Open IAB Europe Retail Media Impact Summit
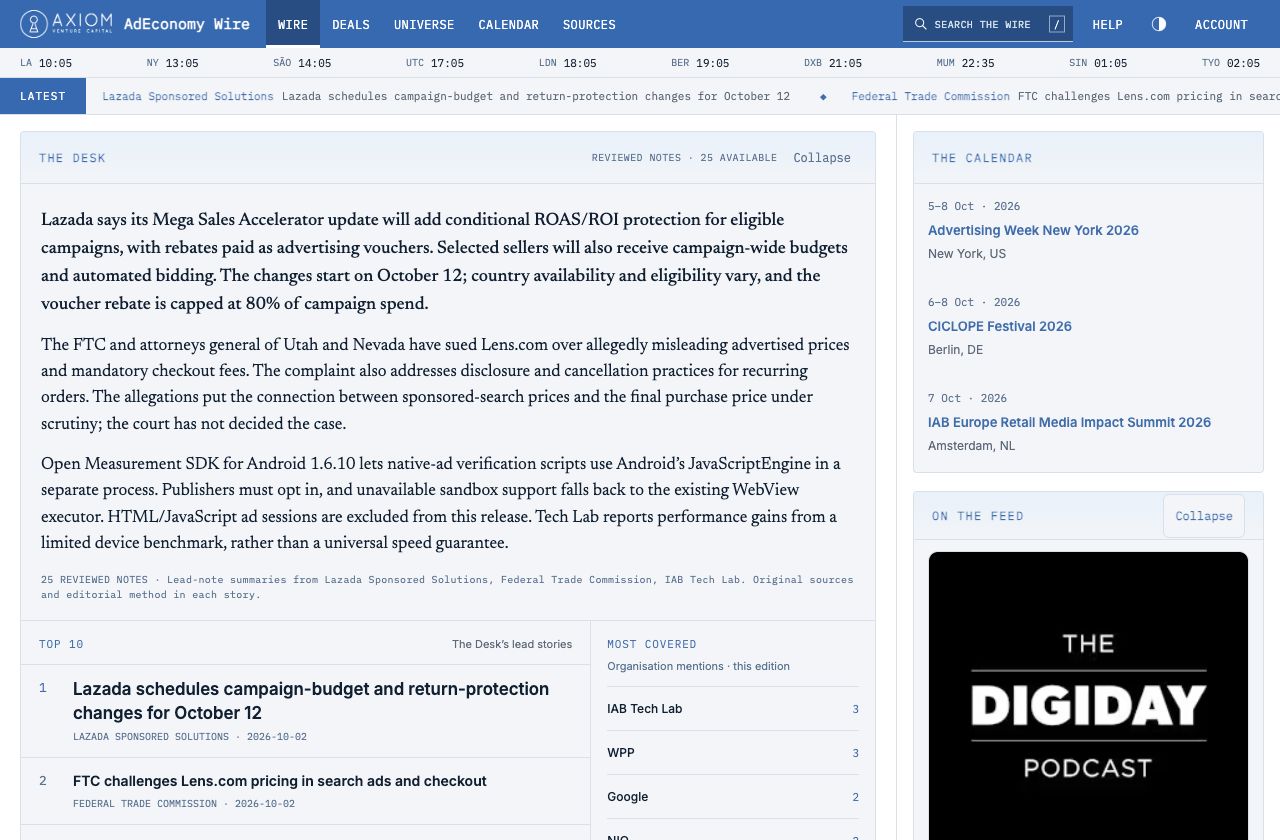1280x840 pixels. 1069,422
